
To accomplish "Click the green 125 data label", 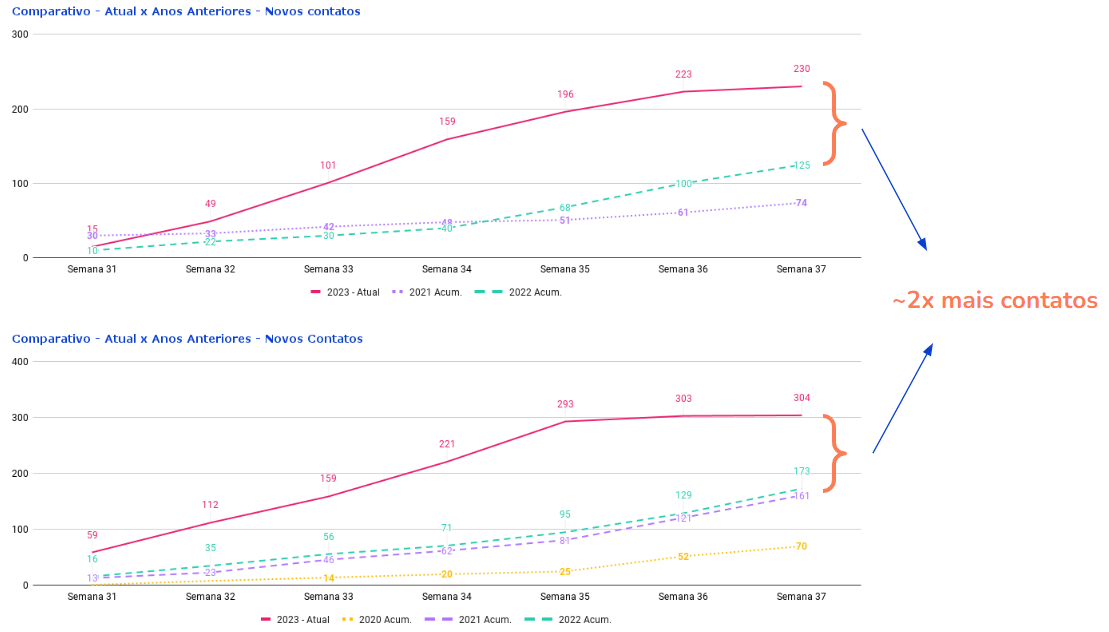I will point(802,166).
